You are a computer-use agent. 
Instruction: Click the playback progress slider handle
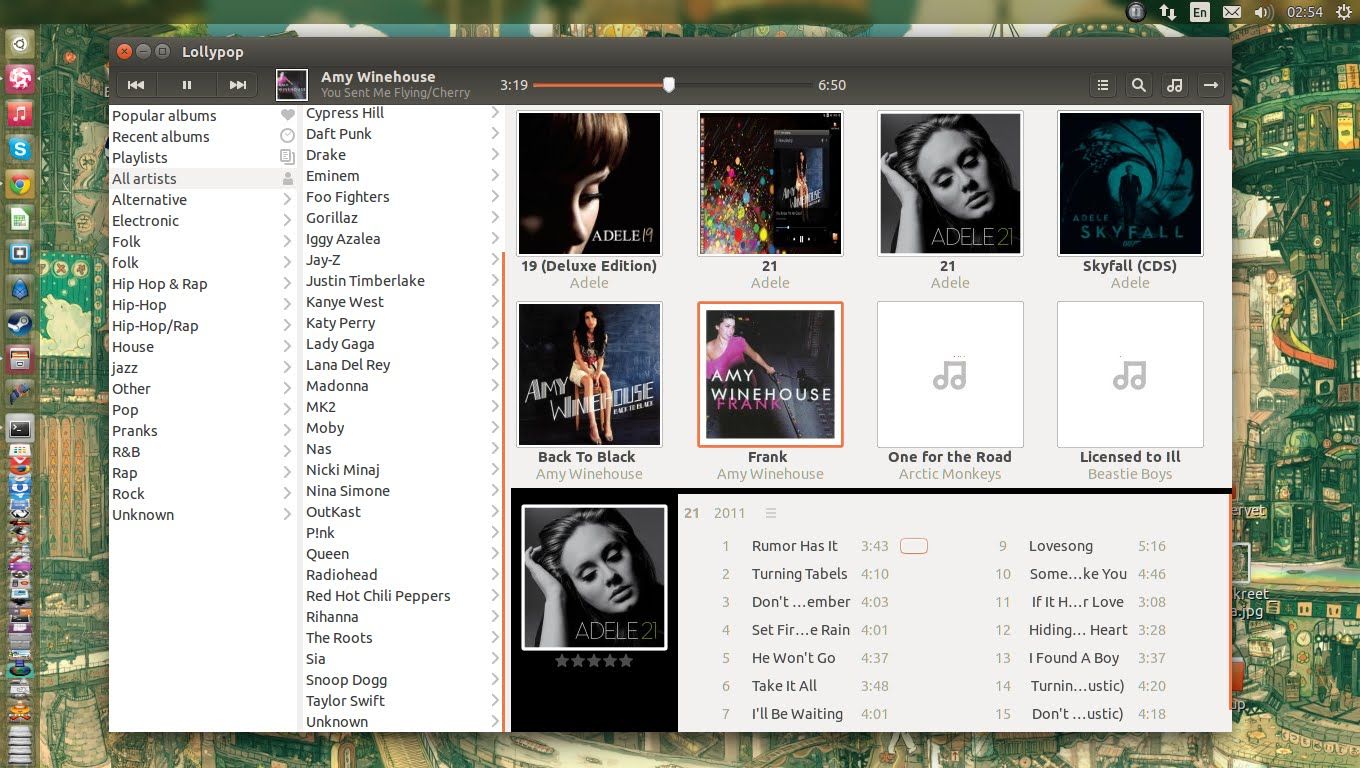pyautogui.click(x=669, y=85)
